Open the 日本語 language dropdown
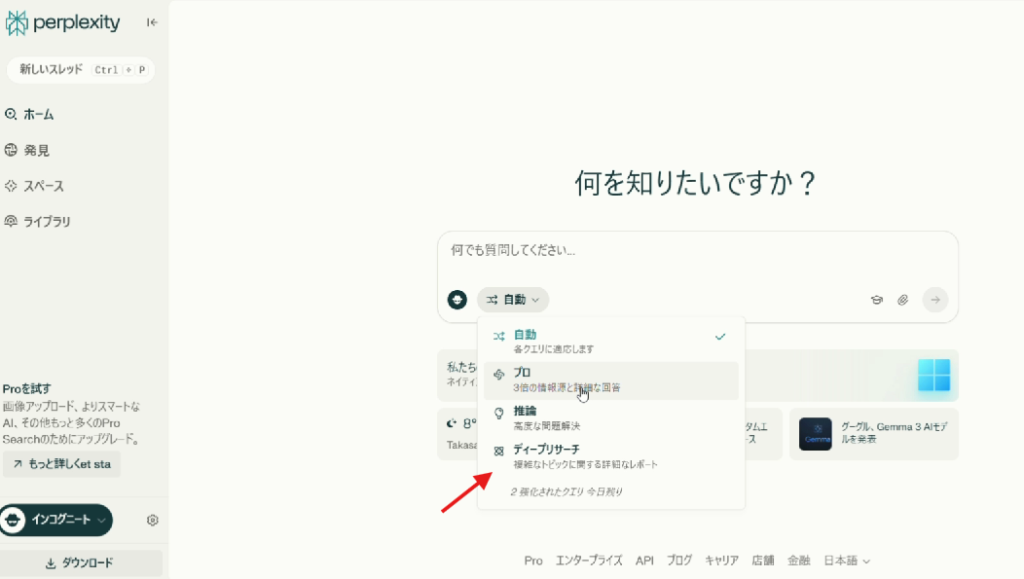 (846, 561)
